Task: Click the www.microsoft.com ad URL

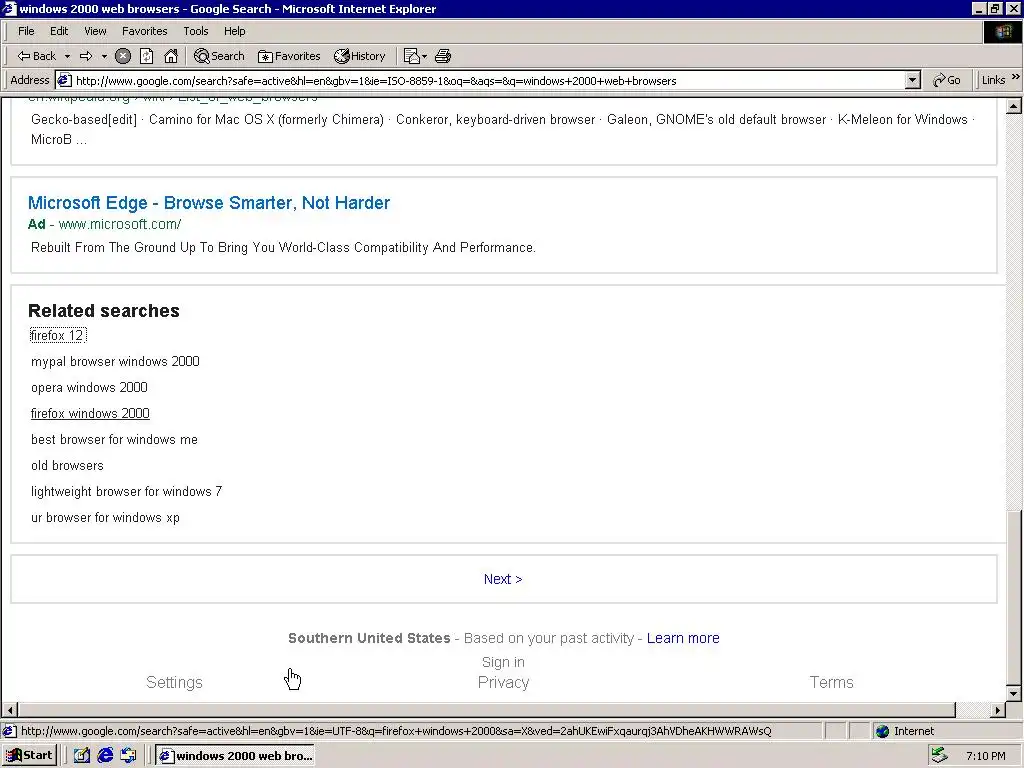Action: 120,224
